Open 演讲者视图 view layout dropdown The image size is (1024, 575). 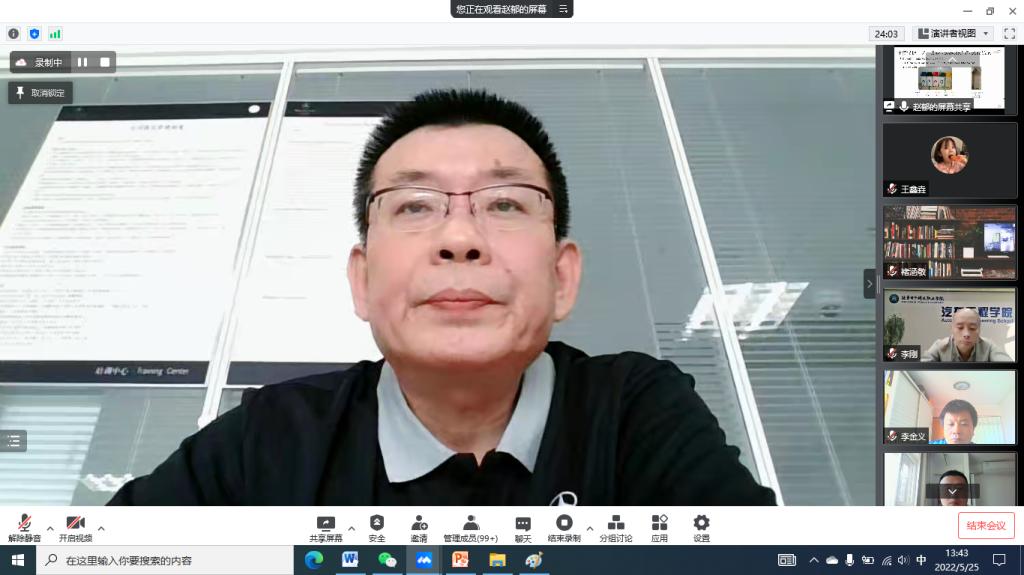point(953,33)
